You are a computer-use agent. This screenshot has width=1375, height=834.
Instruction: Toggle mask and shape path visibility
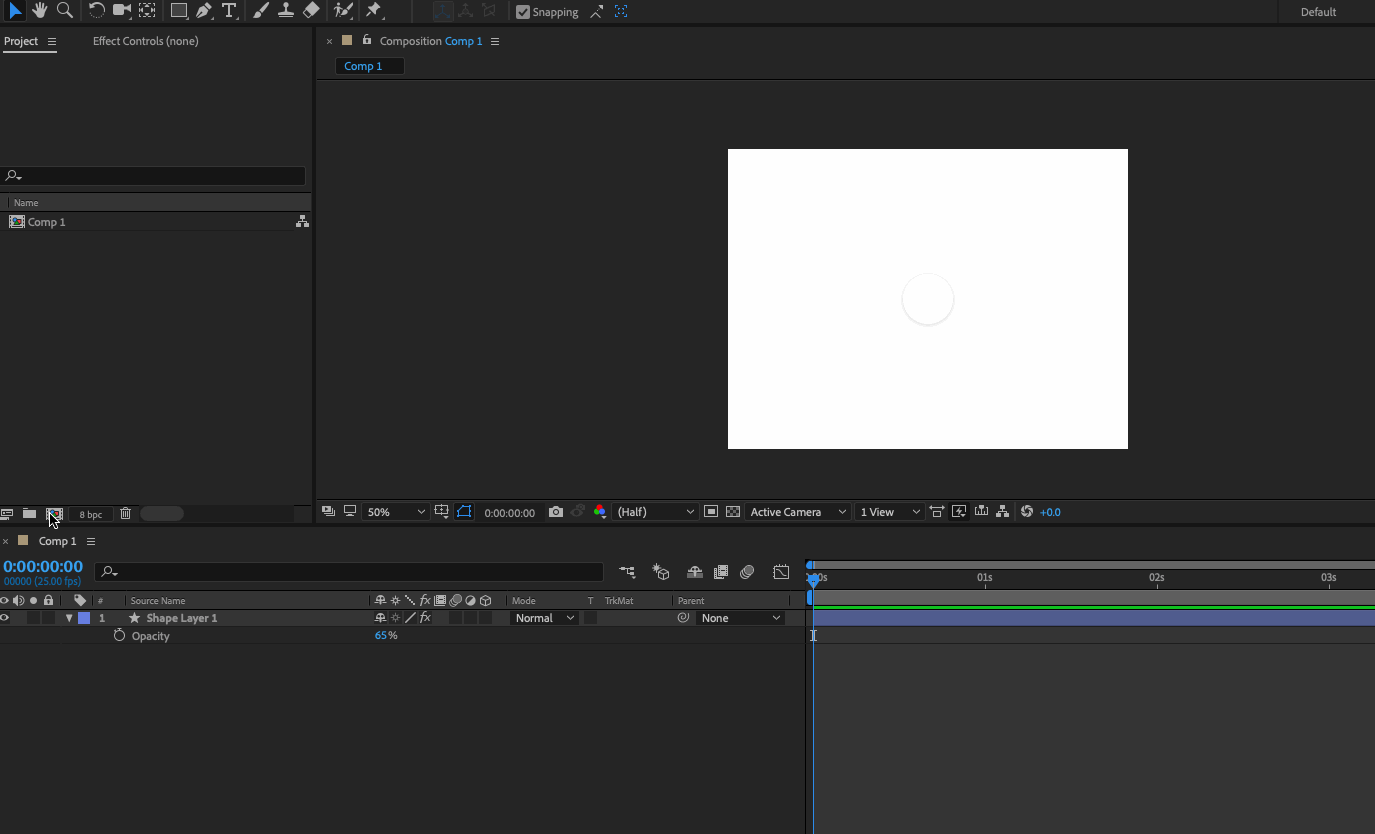[x=464, y=512]
